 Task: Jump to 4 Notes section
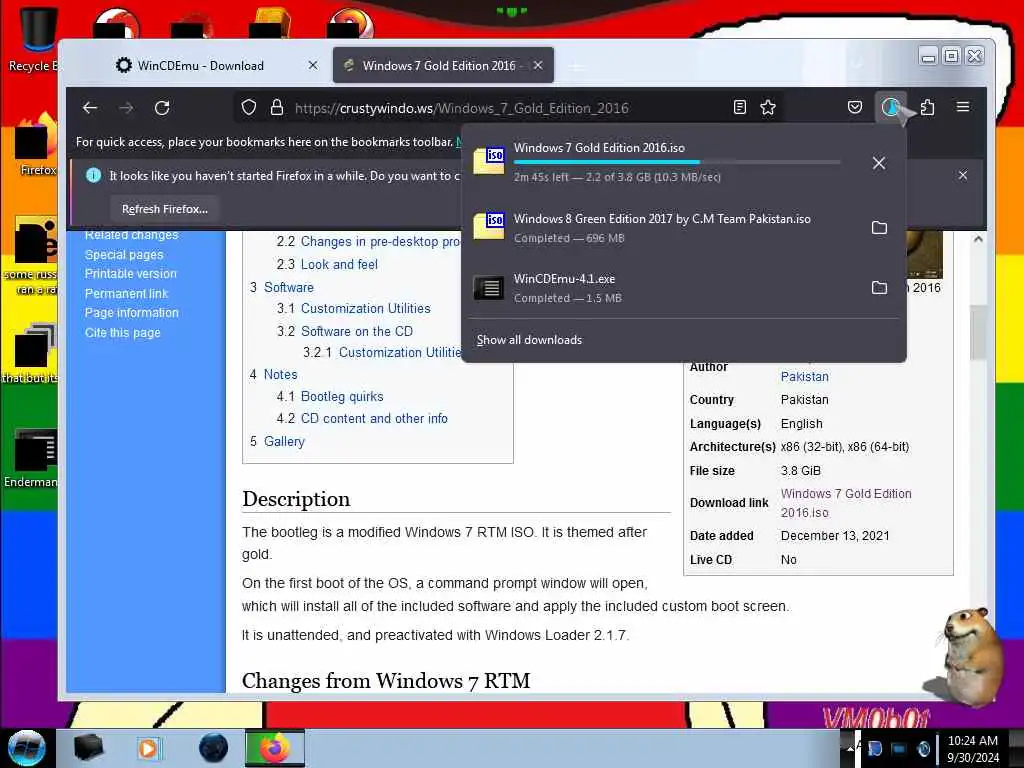point(280,374)
